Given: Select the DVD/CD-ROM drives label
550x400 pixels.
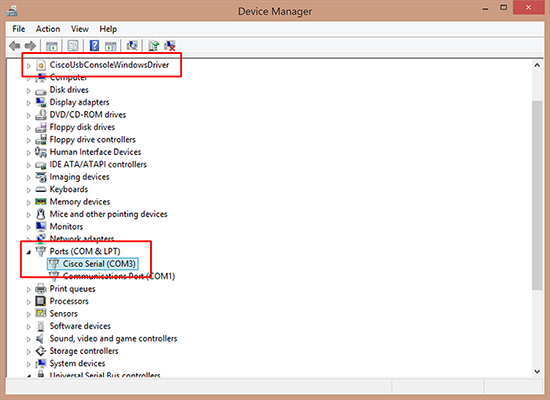Looking at the screenshot, I should [x=87, y=115].
